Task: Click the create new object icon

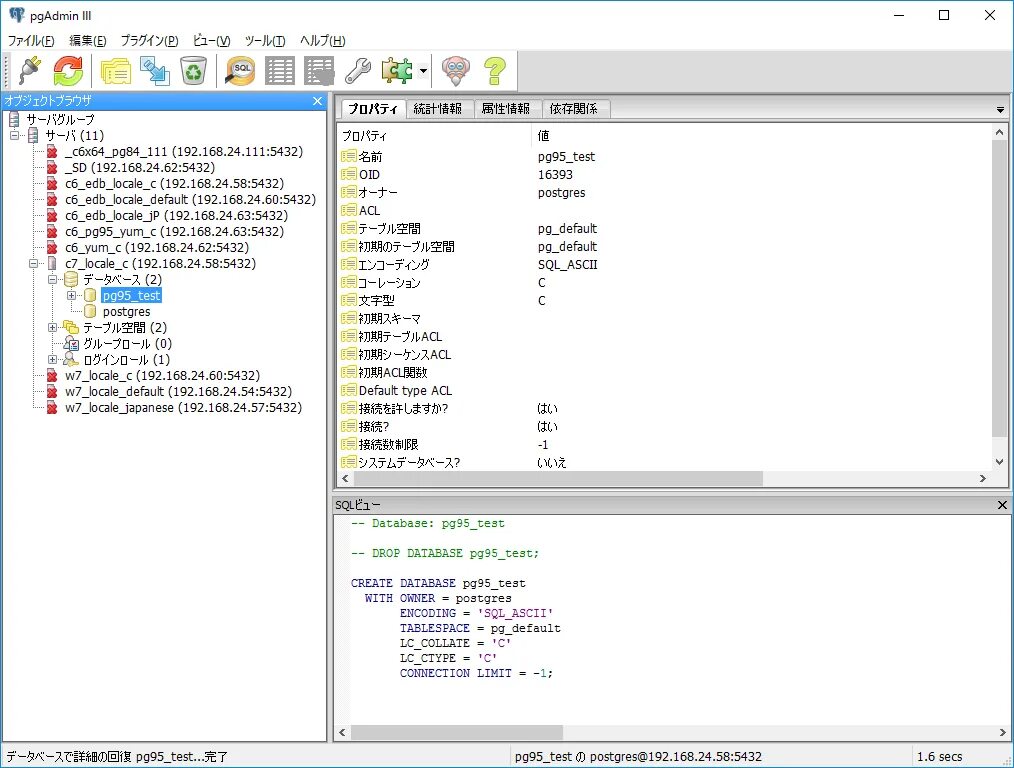Action: coord(155,70)
